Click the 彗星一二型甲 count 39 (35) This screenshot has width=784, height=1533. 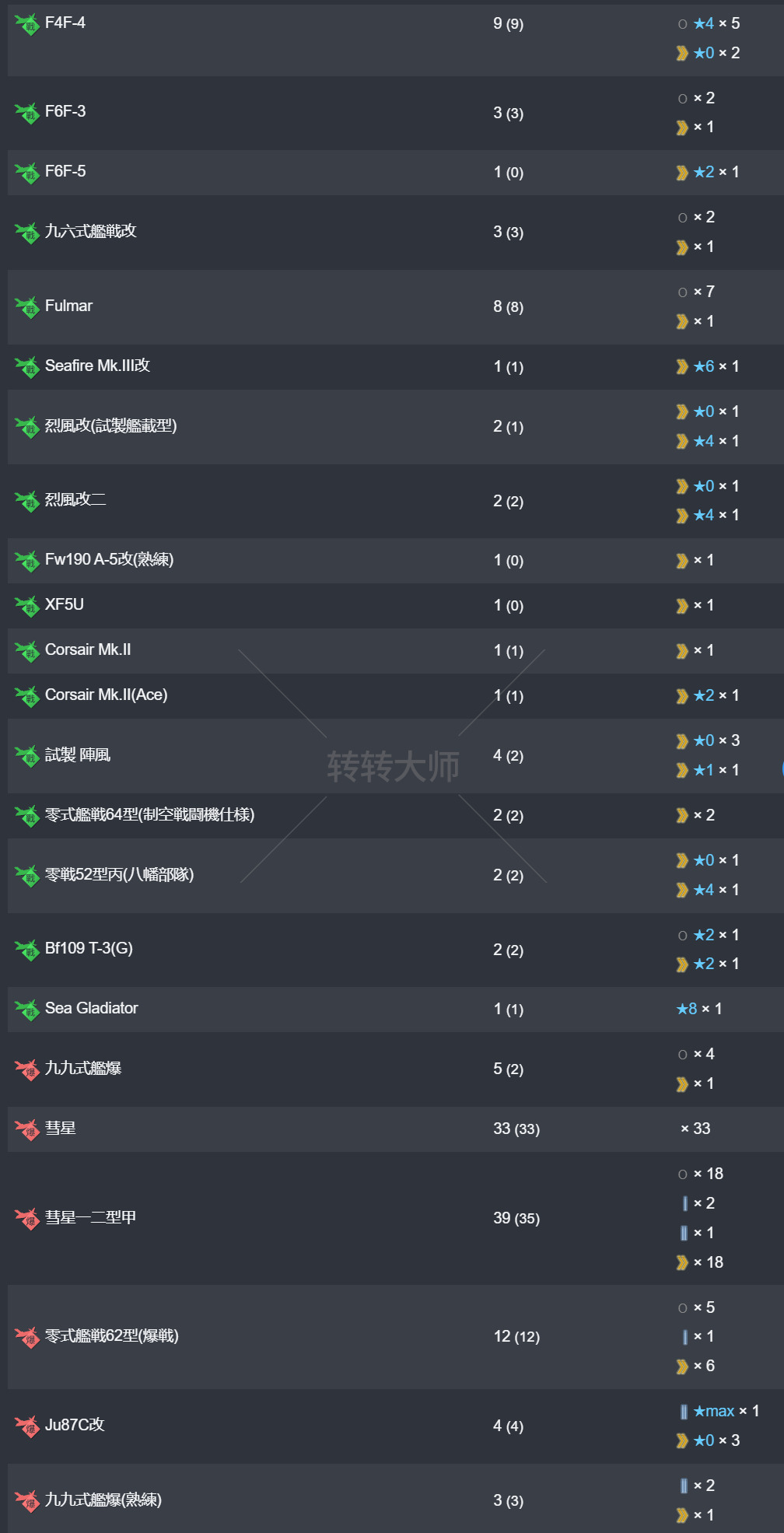tap(516, 1218)
